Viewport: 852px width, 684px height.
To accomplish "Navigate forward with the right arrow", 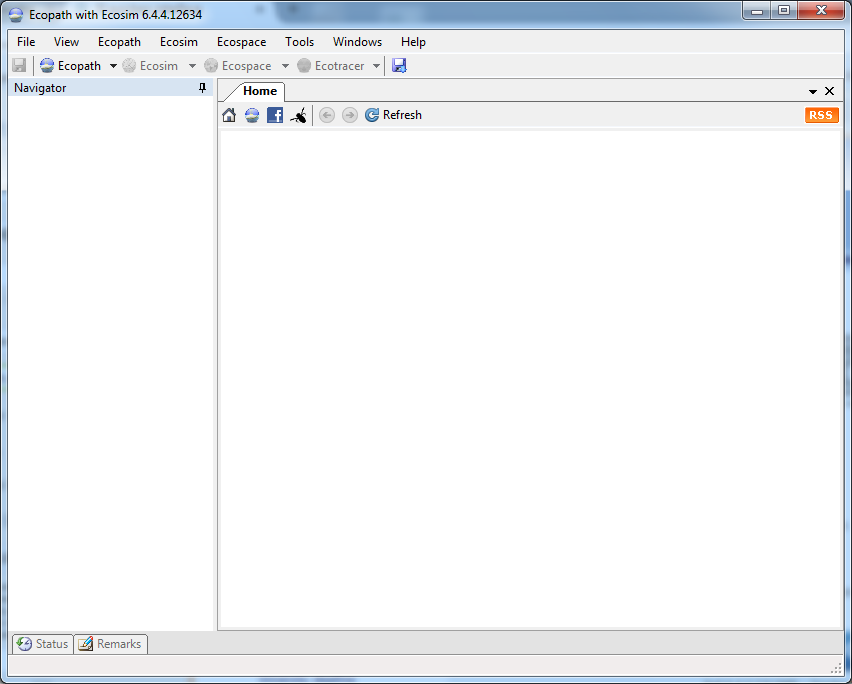I will (350, 115).
